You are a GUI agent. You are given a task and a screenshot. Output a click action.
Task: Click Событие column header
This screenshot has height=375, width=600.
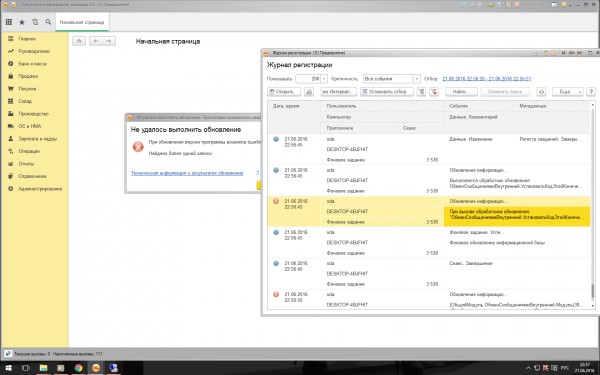[479, 106]
